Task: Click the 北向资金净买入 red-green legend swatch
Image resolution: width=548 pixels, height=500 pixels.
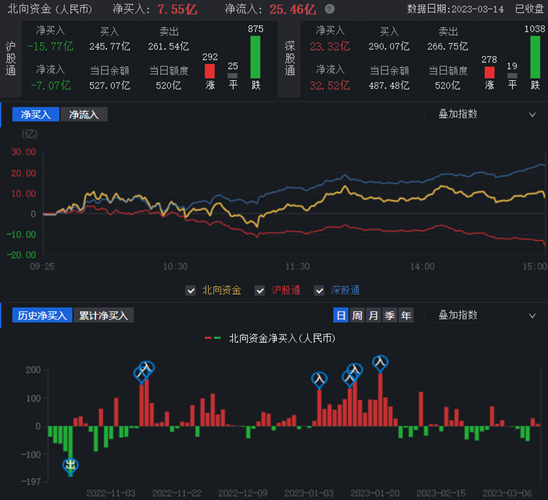Action: pos(212,338)
